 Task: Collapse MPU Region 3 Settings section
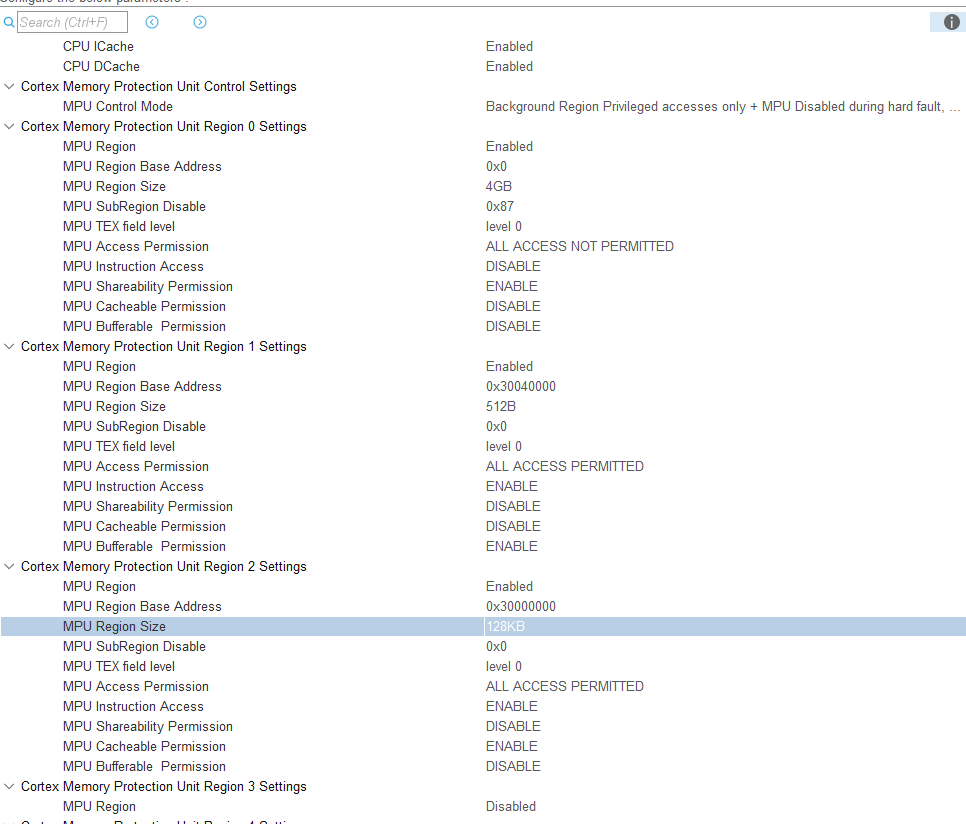9,786
